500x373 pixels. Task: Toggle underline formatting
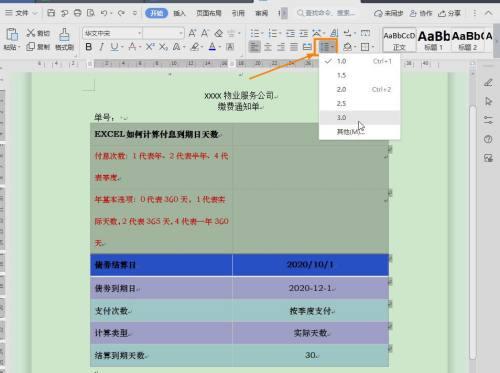(114, 47)
